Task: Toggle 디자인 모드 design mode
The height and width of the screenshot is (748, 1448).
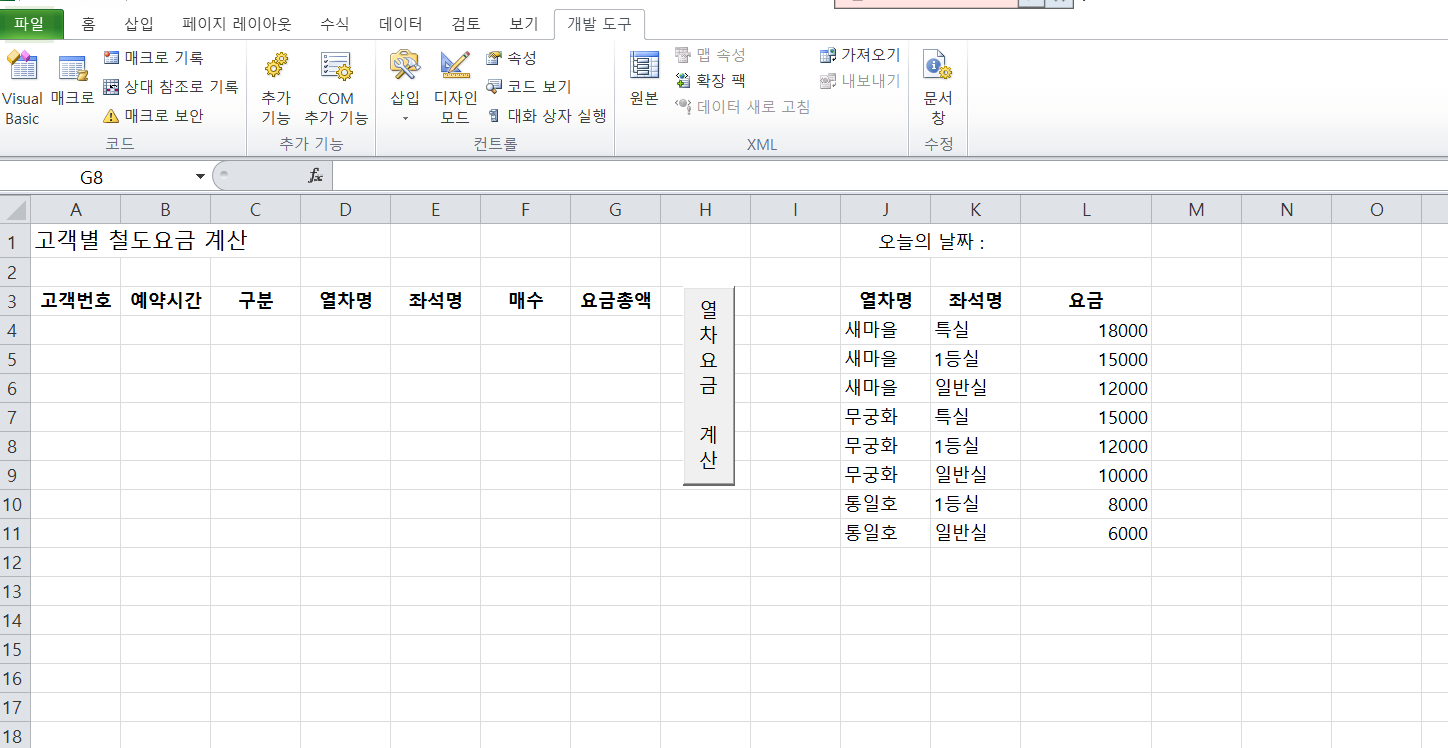Action: tap(455, 88)
